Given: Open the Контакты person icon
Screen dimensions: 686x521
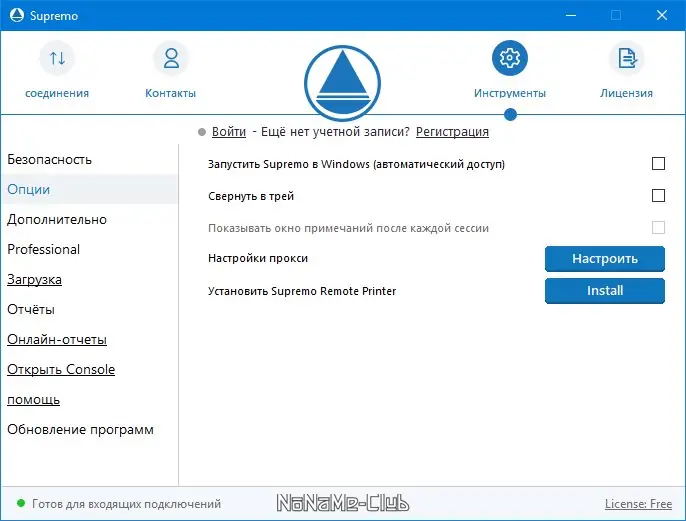Looking at the screenshot, I should [x=171, y=58].
